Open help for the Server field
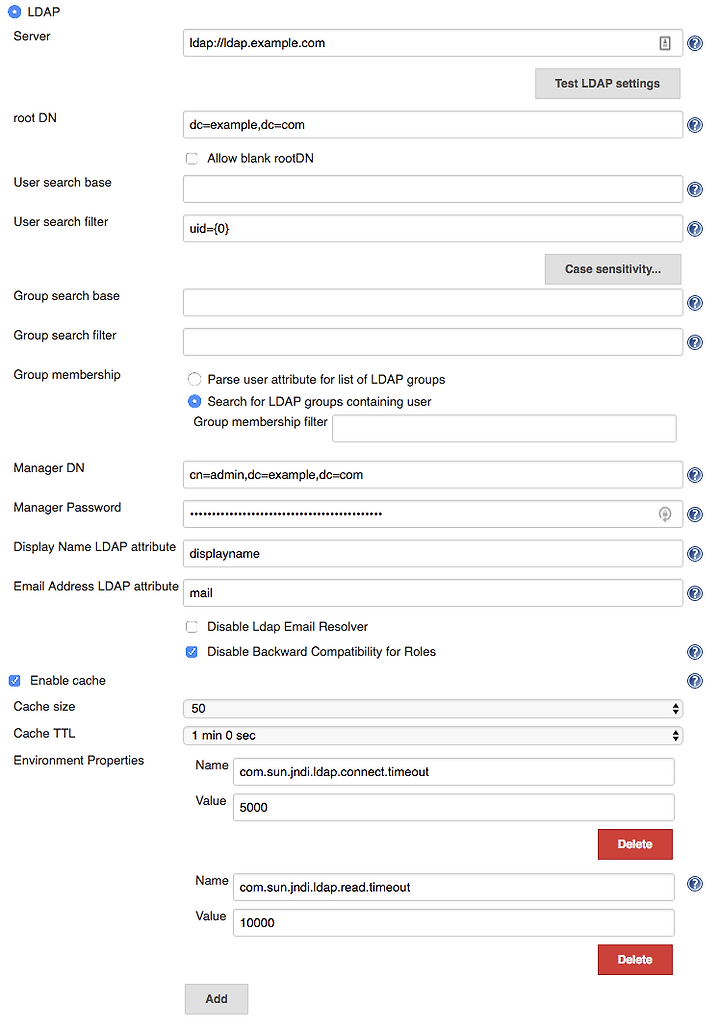The height and width of the screenshot is (1029, 720). [x=694, y=43]
